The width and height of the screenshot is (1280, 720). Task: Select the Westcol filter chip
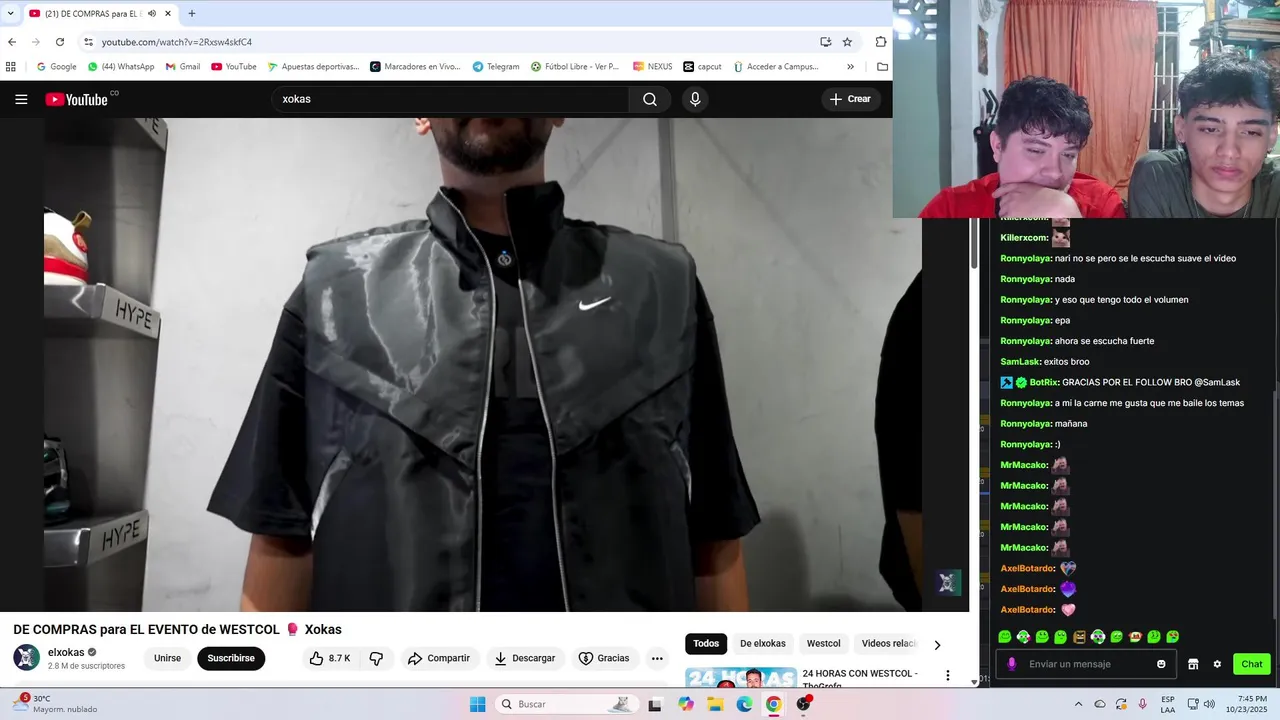pos(824,643)
